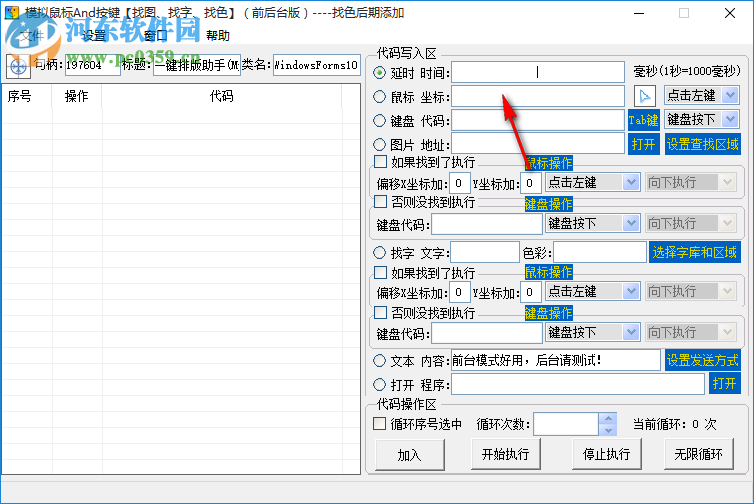Click the 键盘 代码 input field
The height and width of the screenshot is (504, 754).
[538, 120]
